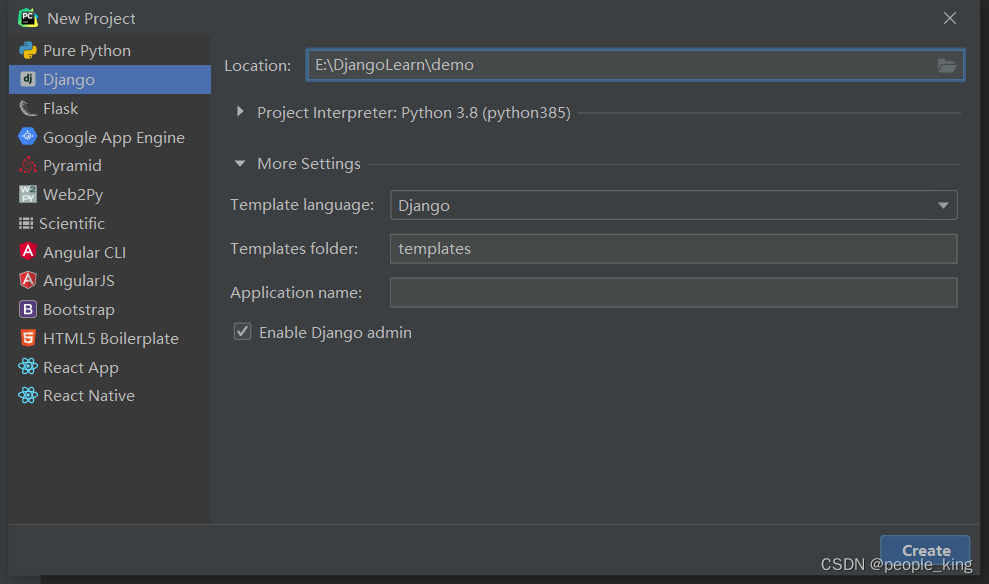989x584 pixels.
Task: Click the Create button
Action: point(925,550)
